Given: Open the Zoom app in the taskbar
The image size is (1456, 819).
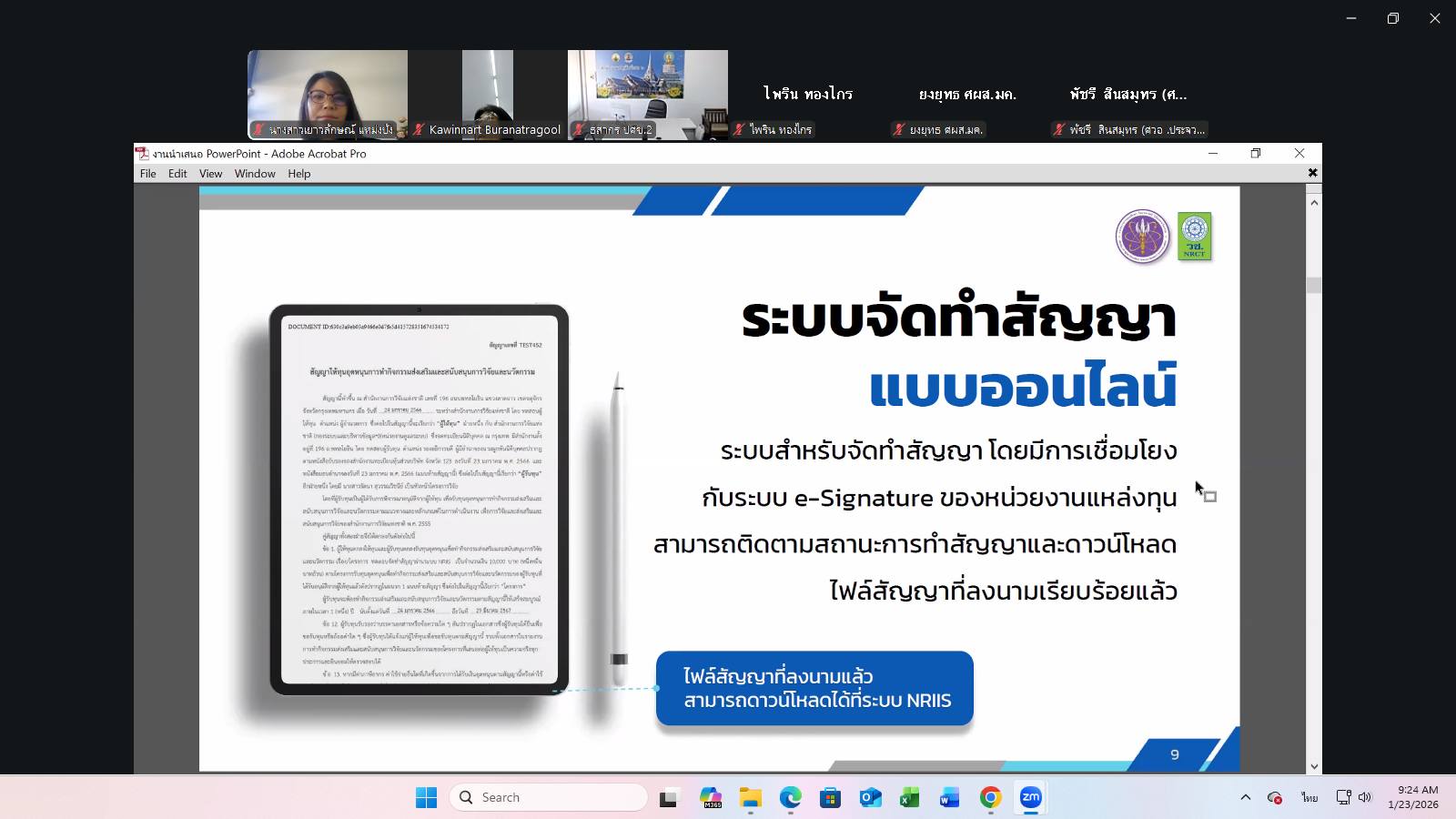Looking at the screenshot, I should (x=1030, y=797).
